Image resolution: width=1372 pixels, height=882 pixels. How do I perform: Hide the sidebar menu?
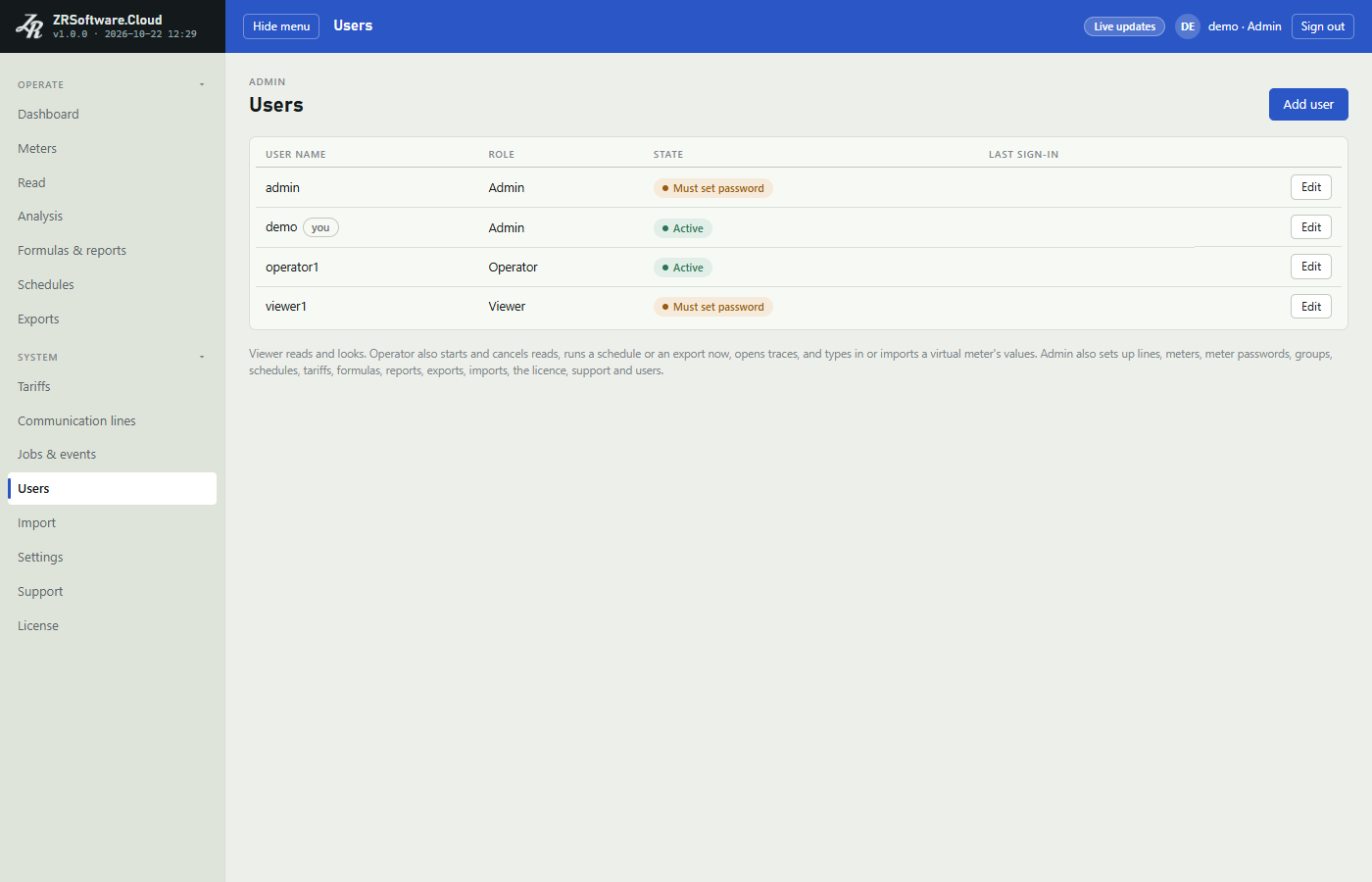281,26
